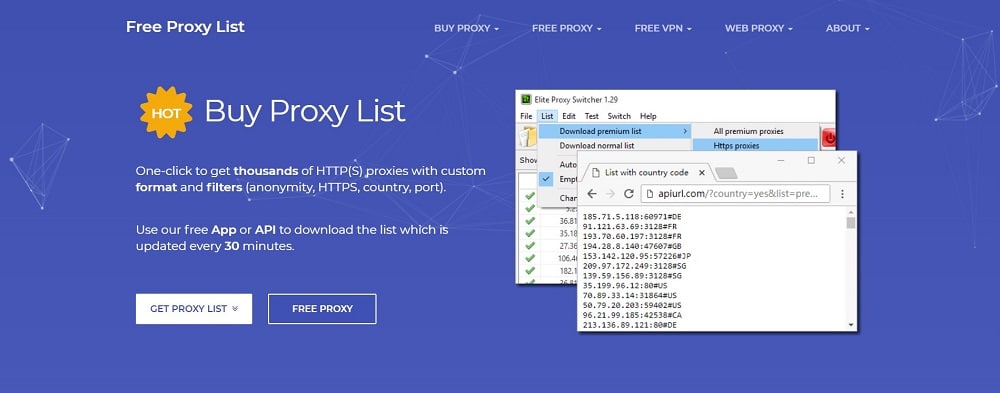Open the Edit menu in Elite Proxy Switcher
The width and height of the screenshot is (1000, 393).
(569, 116)
